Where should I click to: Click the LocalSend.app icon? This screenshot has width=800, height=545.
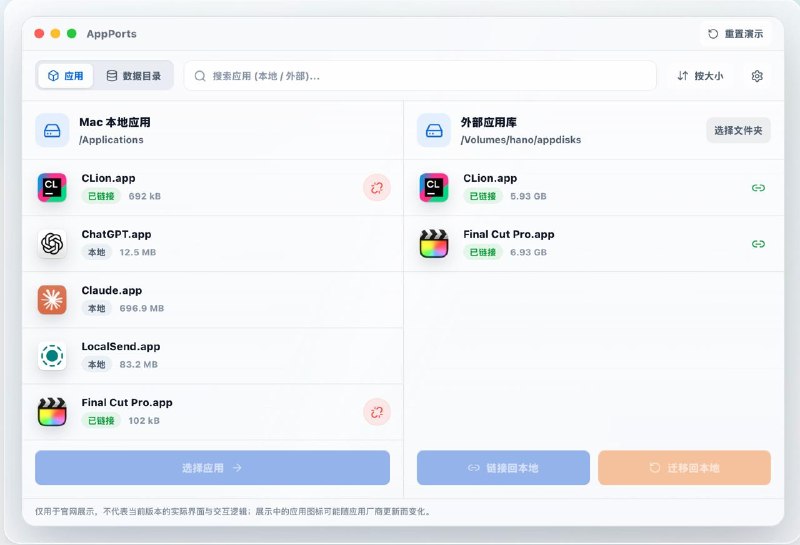[52, 356]
